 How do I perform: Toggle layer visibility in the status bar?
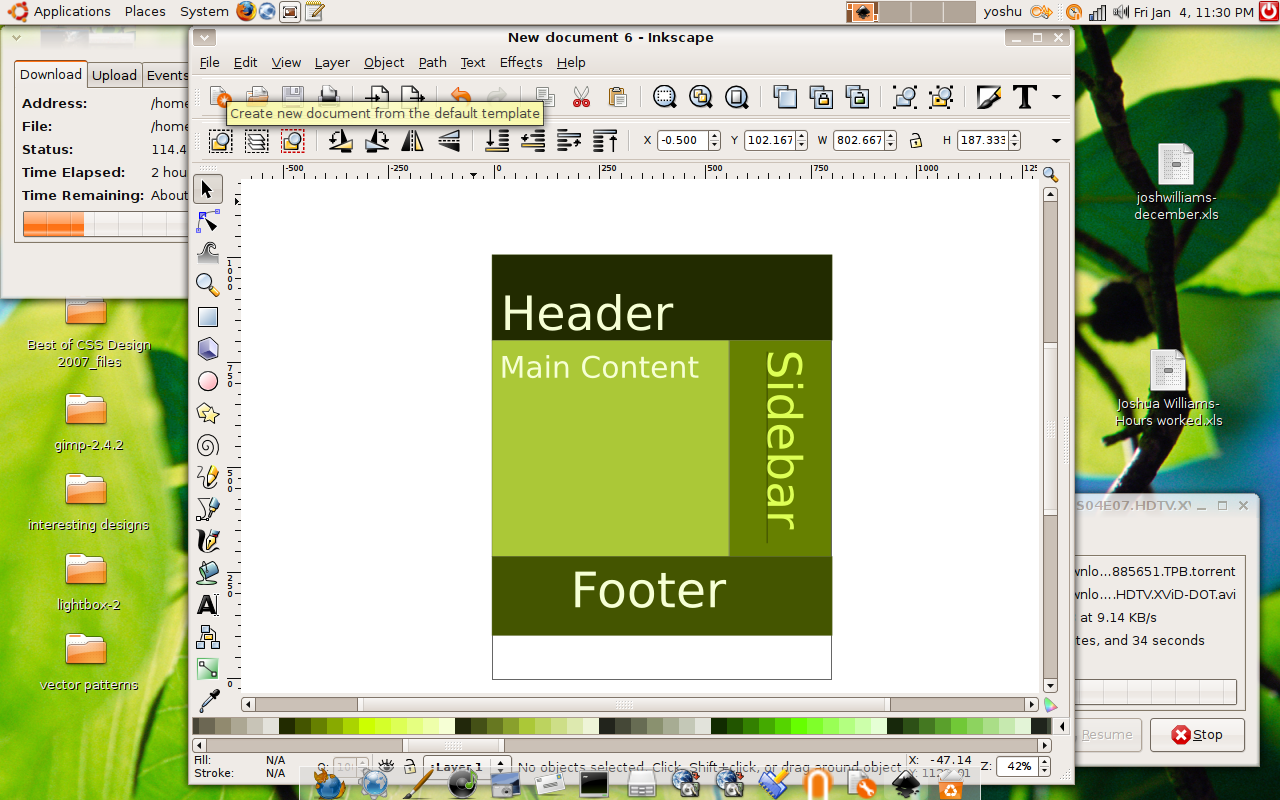coord(387,765)
